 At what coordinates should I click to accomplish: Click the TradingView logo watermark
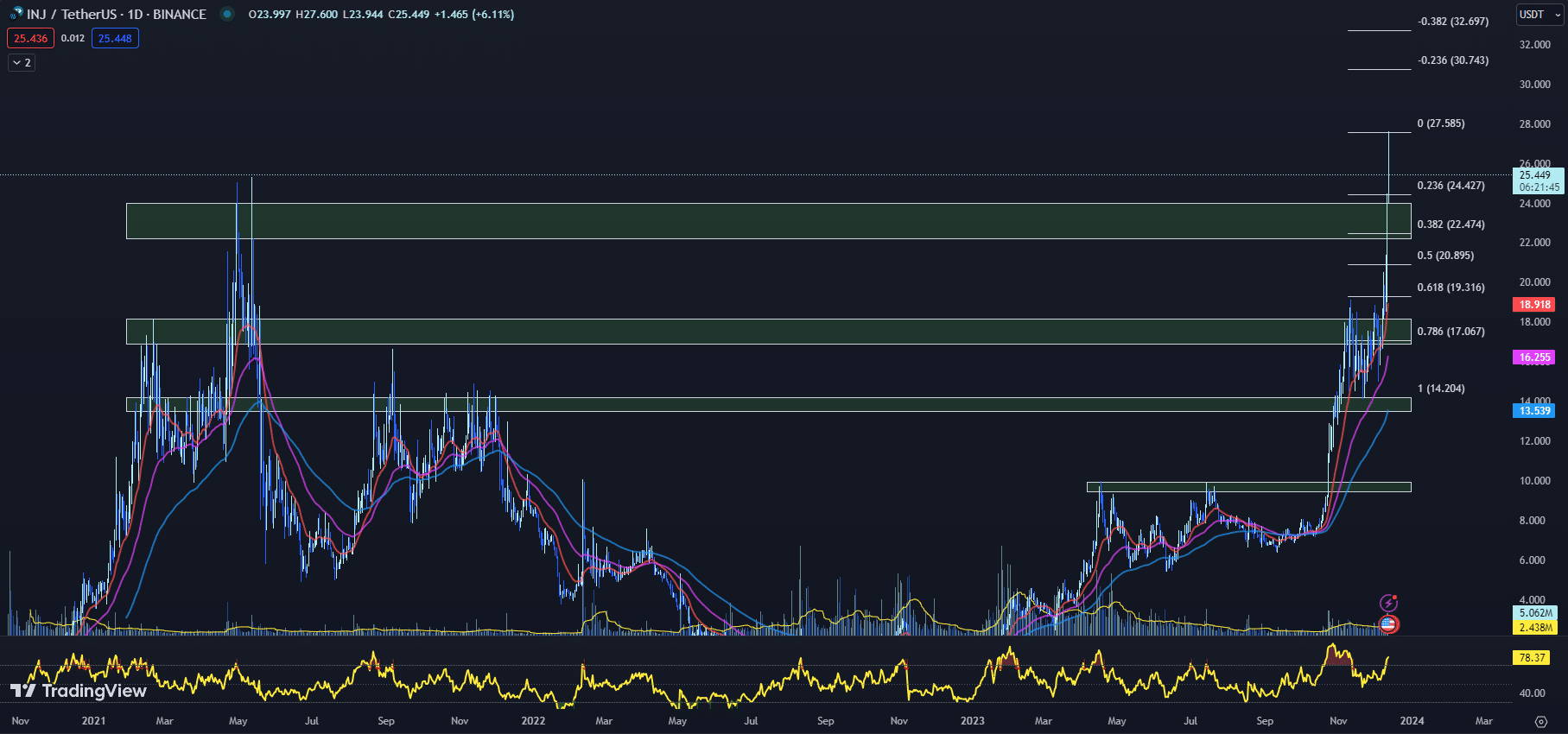pyautogui.click(x=79, y=691)
